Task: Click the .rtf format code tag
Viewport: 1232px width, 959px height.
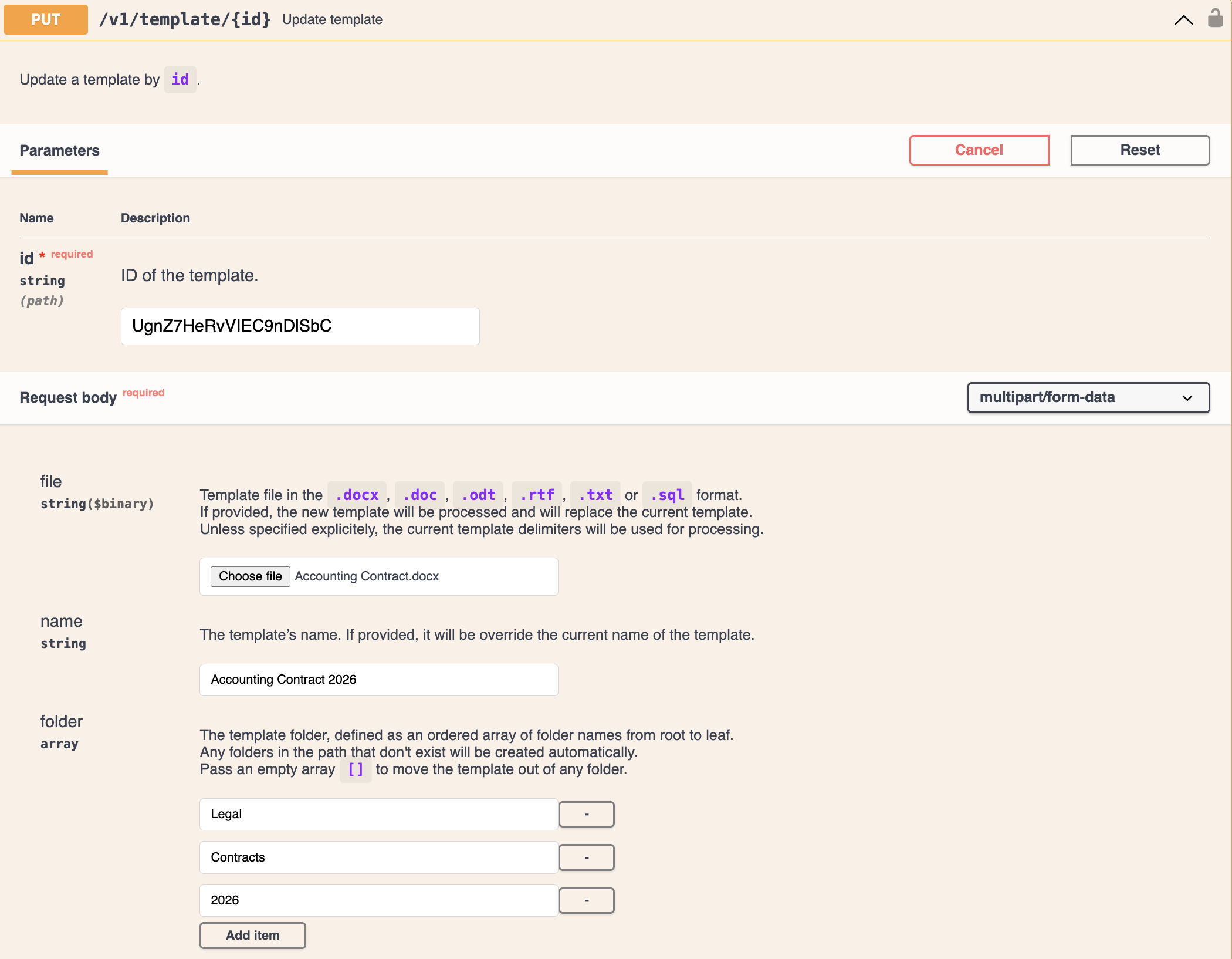Action: coord(537,495)
